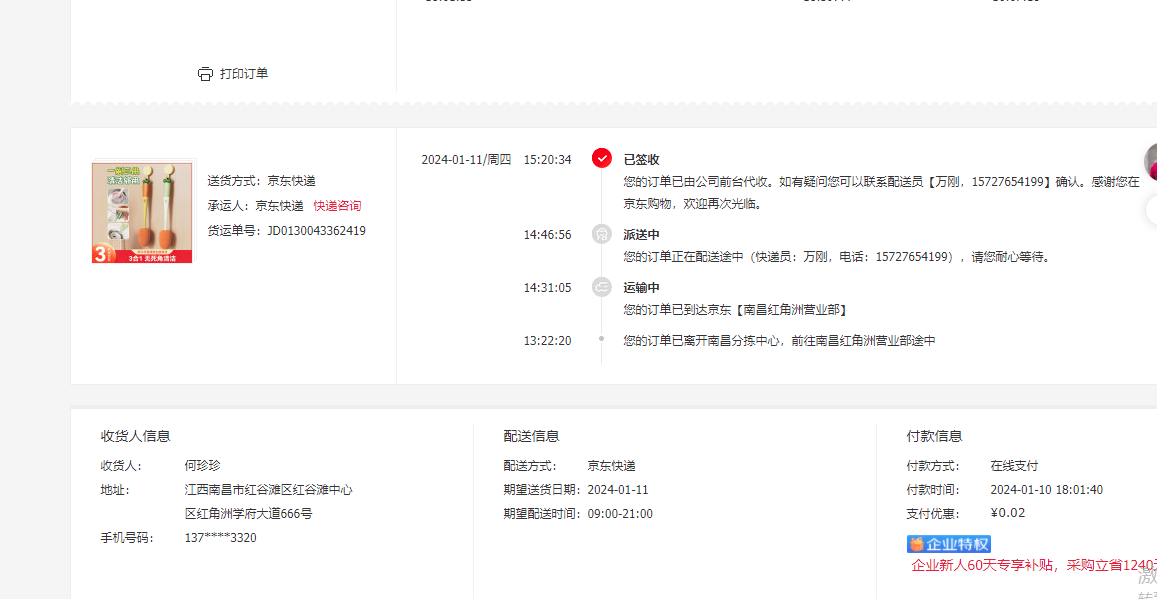Click the 14:31:05 timestamp
The width and height of the screenshot is (1157, 599).
[548, 288]
